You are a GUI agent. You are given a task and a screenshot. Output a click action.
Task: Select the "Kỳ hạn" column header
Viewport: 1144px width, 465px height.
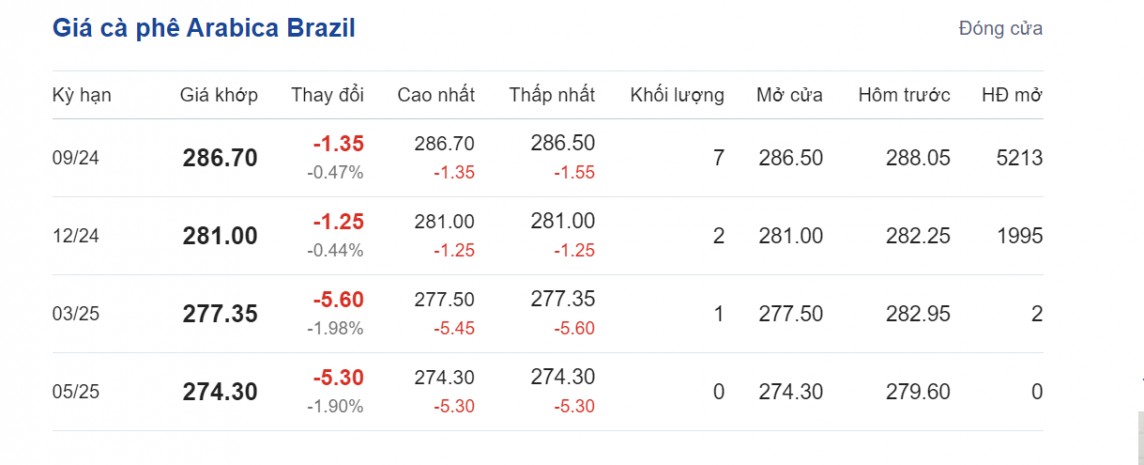point(81,96)
